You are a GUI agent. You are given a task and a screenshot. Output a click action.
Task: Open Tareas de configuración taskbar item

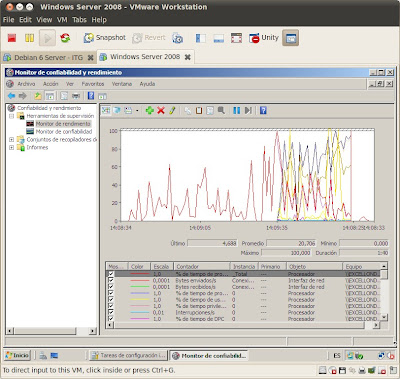(129, 356)
